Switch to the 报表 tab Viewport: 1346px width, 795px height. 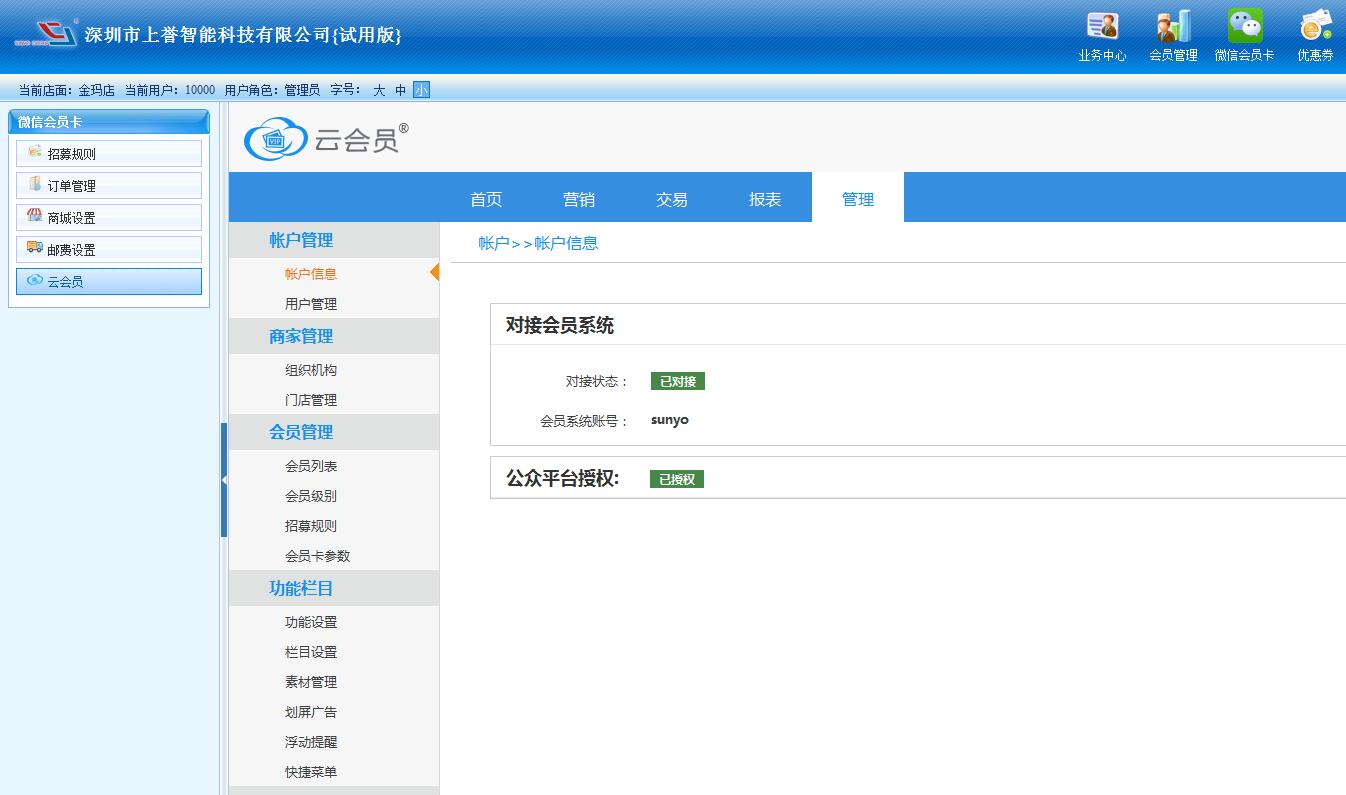pos(765,199)
